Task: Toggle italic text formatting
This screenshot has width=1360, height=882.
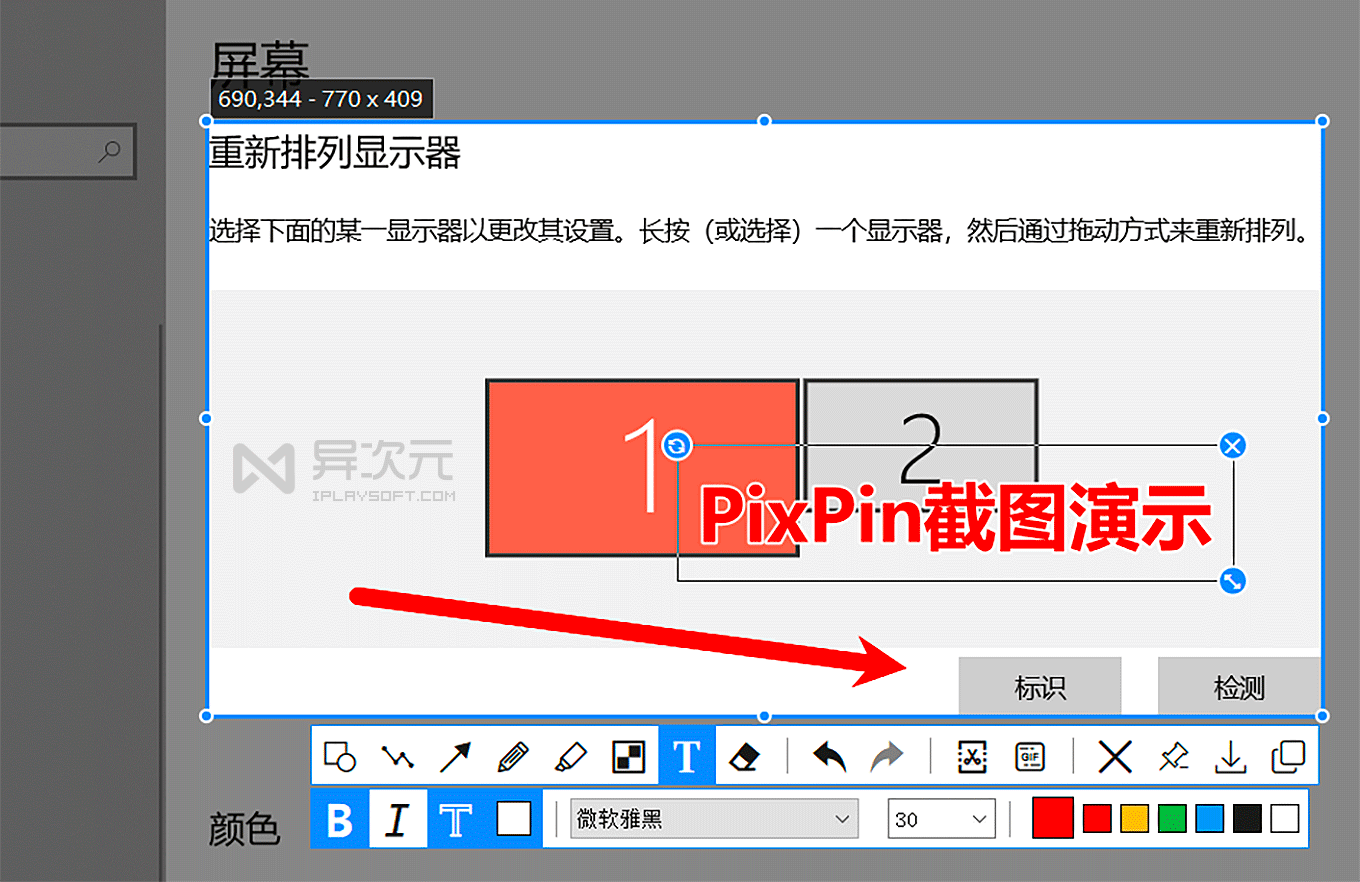Action: [x=398, y=818]
